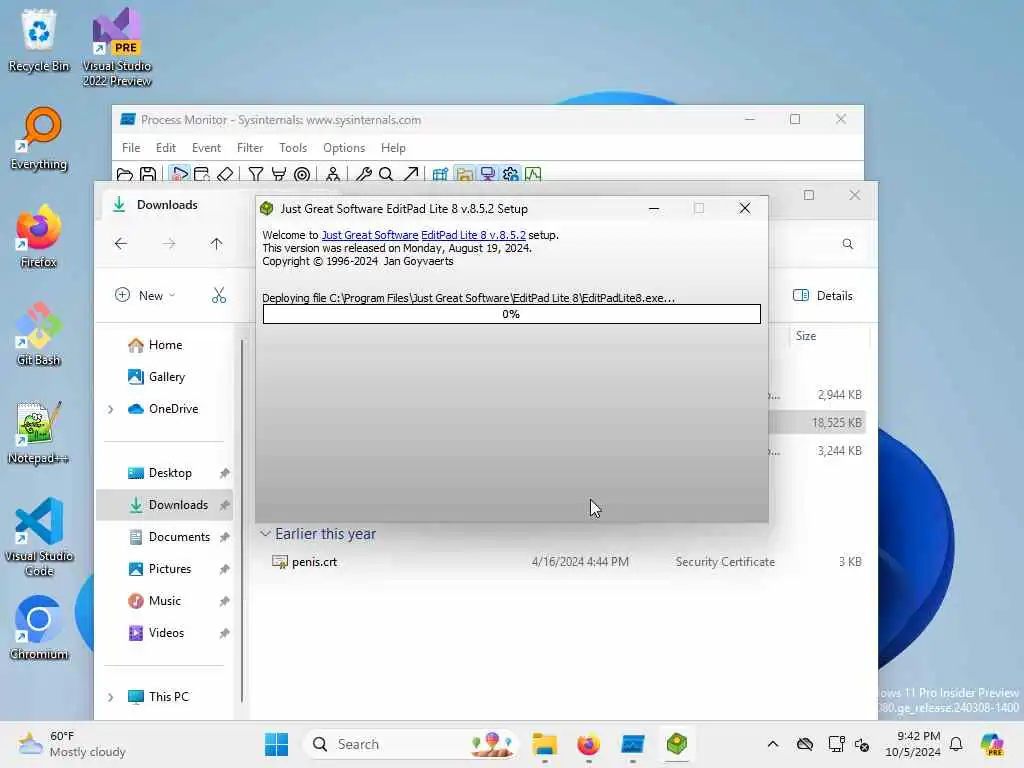Click the Visual Studio Code desktop icon

tap(39, 537)
